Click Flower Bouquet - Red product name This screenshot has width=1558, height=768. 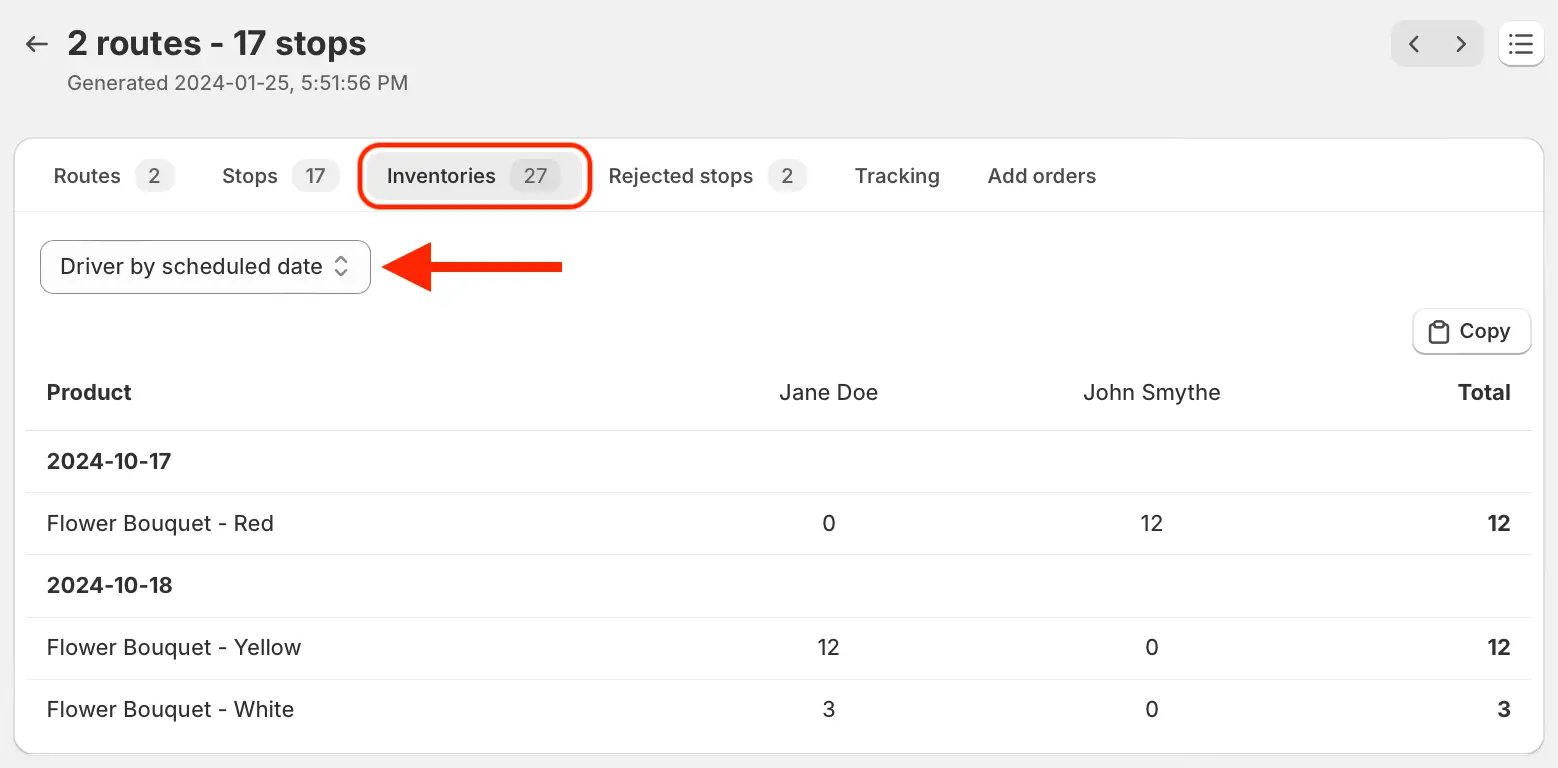160,524
